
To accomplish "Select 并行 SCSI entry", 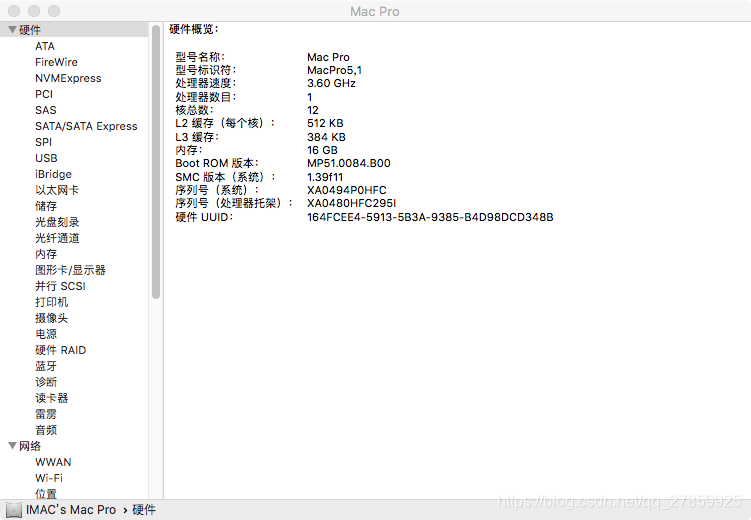I will (60, 286).
